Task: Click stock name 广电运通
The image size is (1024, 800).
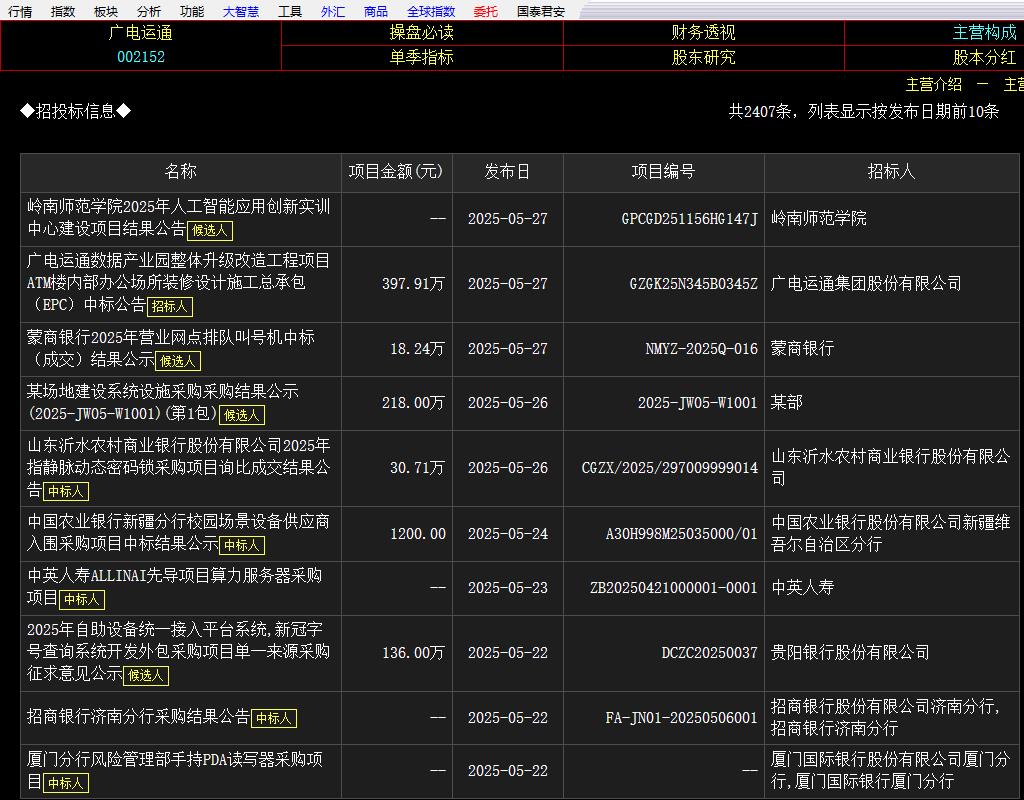Action: (140, 33)
